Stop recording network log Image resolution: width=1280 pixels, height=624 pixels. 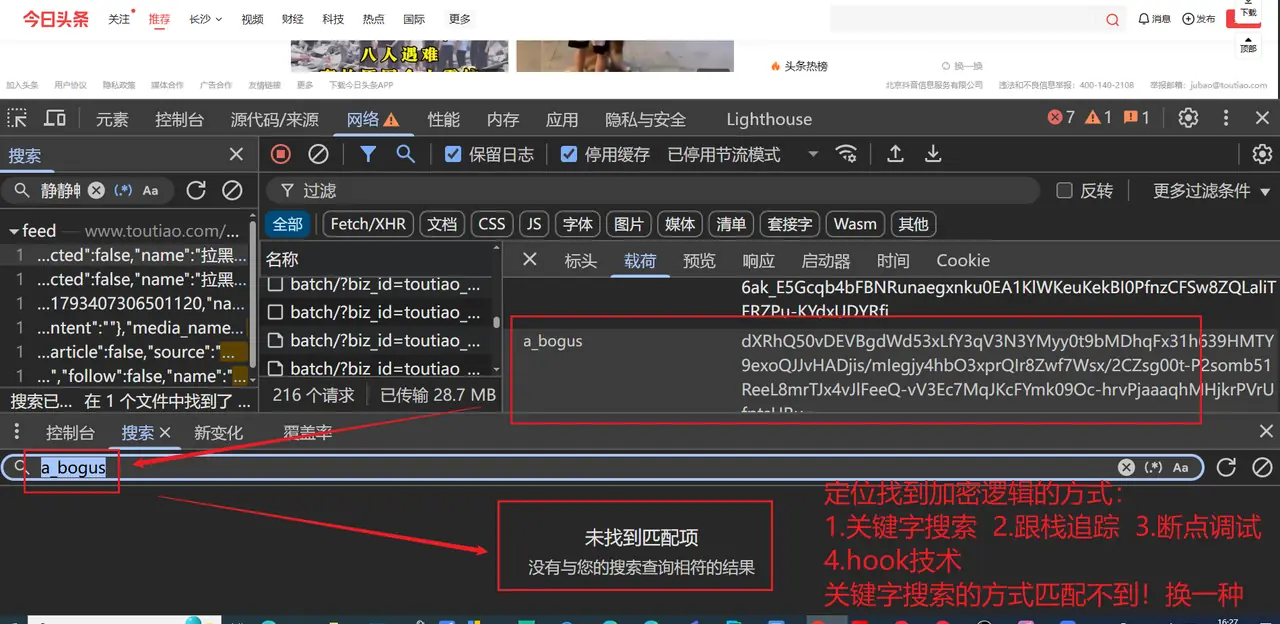tap(281, 154)
